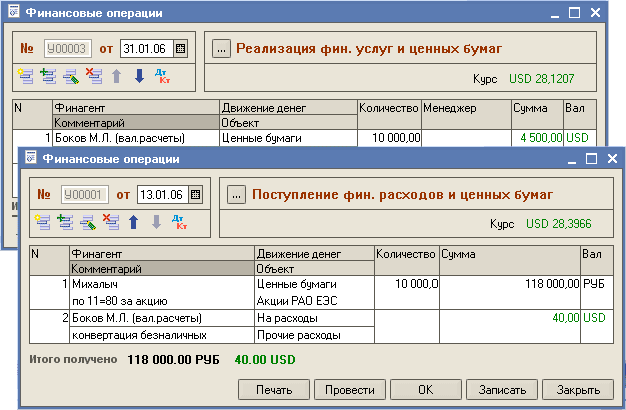
Task: Select comment cell 'по 11=80 за акцию'
Action: point(162,301)
